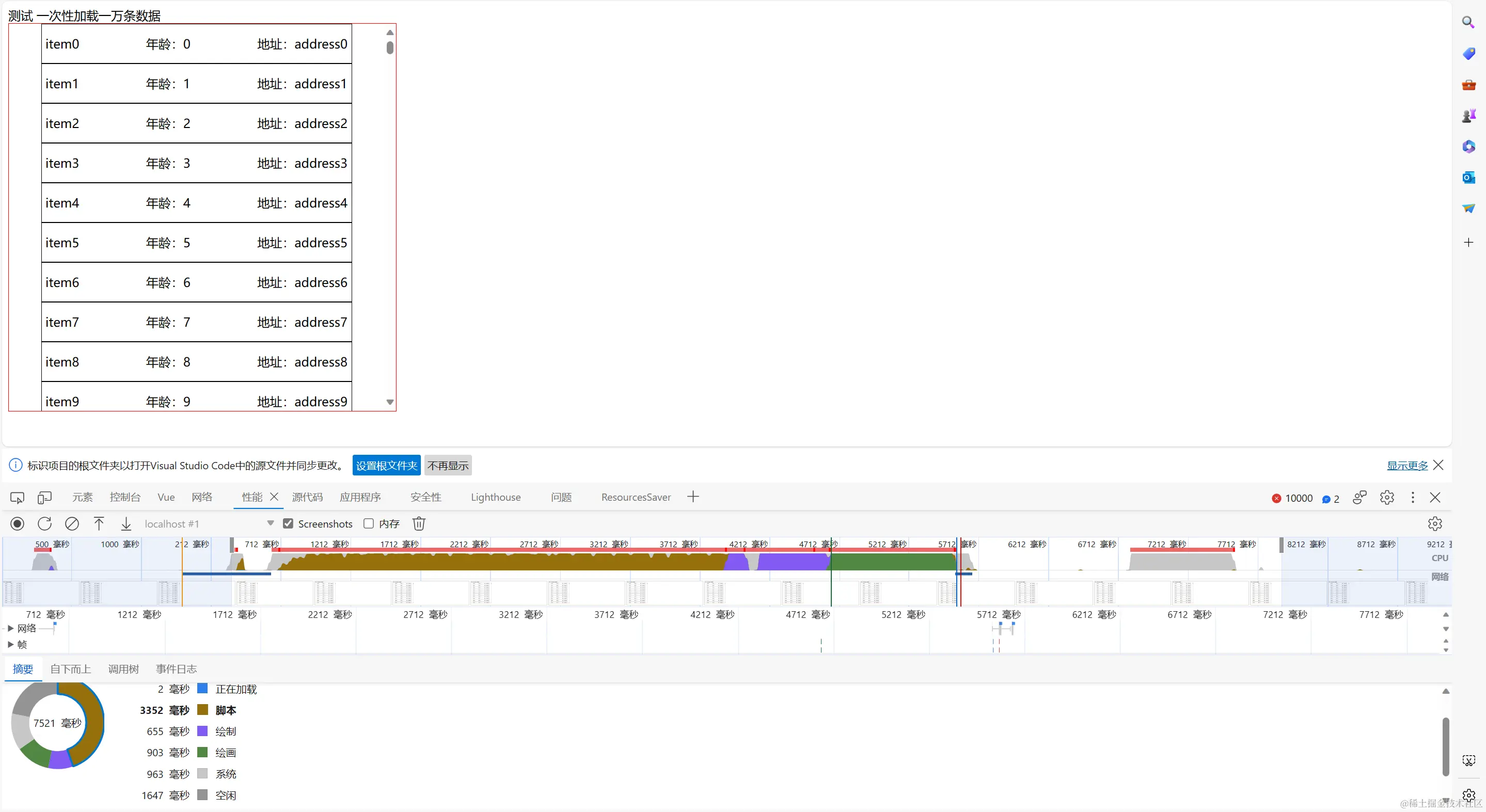Click the upload profile arrow icon

pyautogui.click(x=99, y=523)
